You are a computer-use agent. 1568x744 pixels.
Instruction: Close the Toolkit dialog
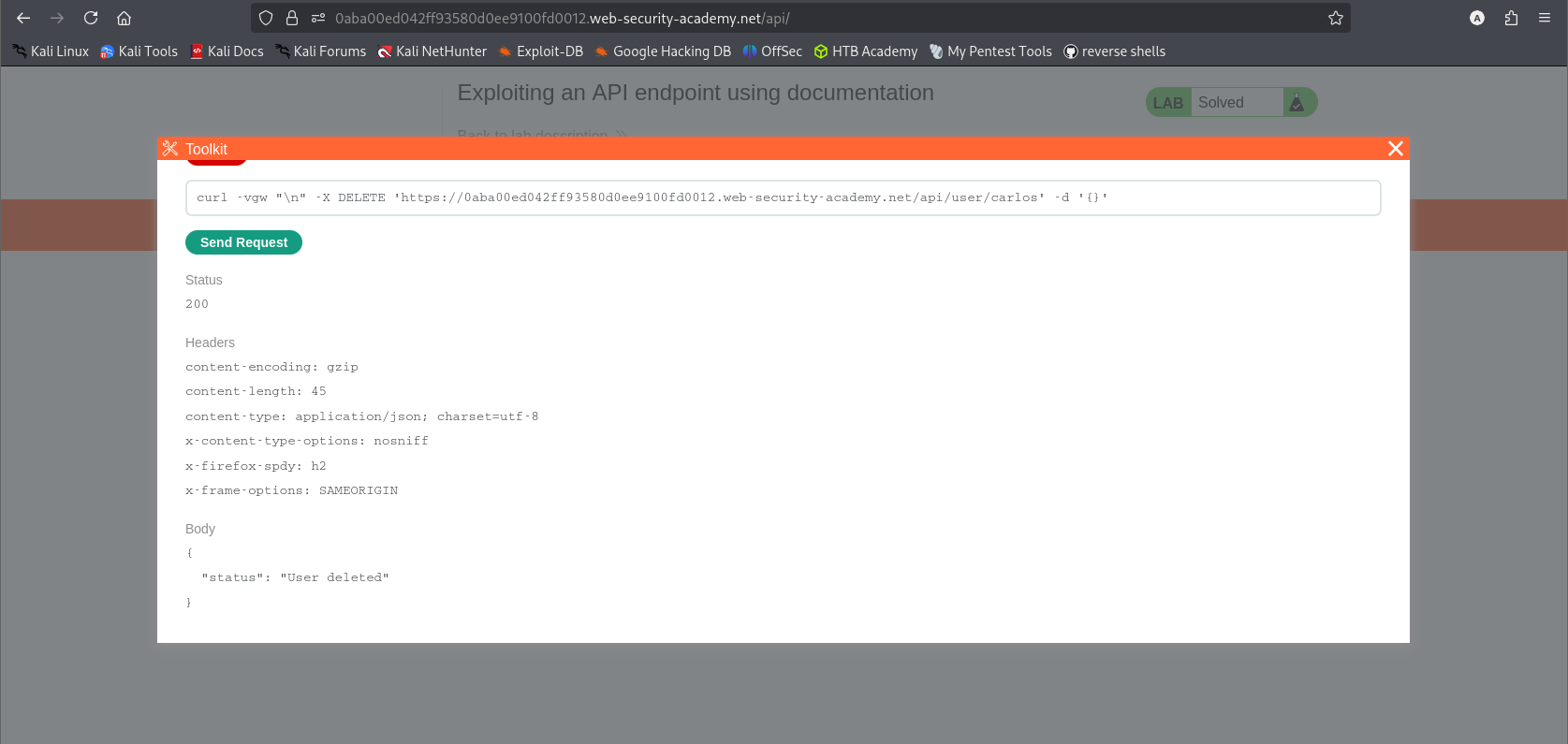pyautogui.click(x=1395, y=149)
